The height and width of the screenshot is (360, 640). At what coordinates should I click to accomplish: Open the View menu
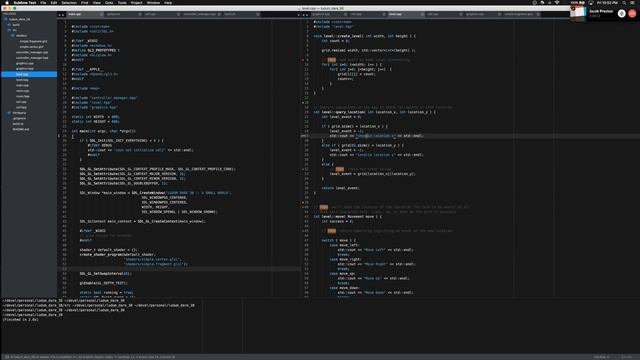tap(97, 2)
